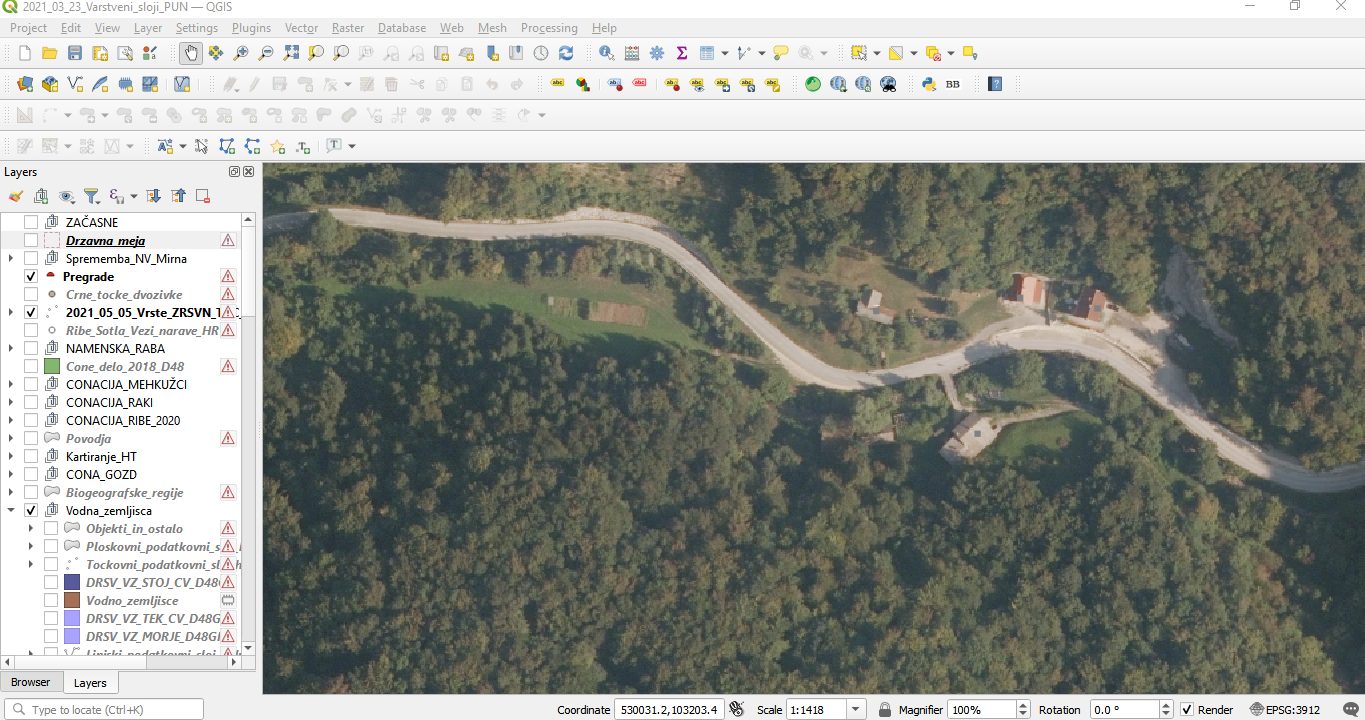Open the Field Calculator
This screenshot has height=720, width=1365.
(631, 53)
